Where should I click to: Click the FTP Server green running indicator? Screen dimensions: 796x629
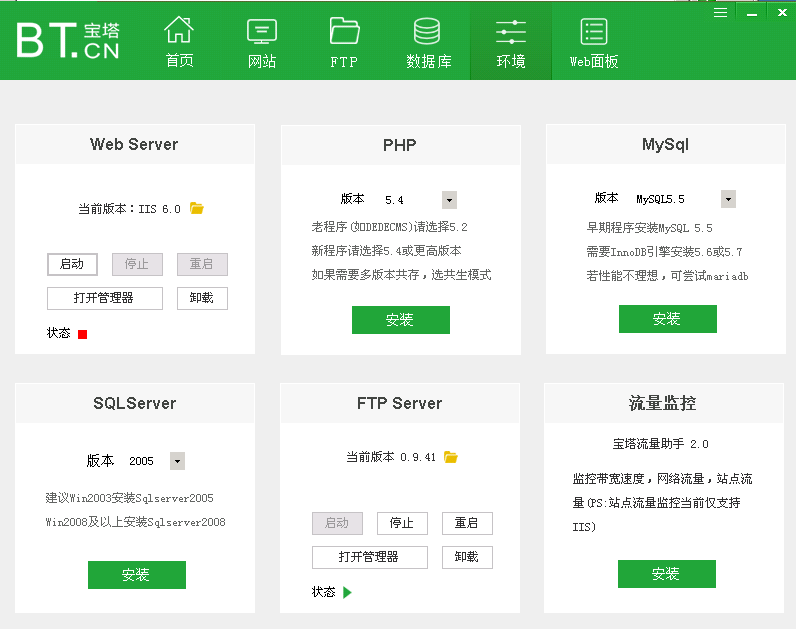click(347, 592)
